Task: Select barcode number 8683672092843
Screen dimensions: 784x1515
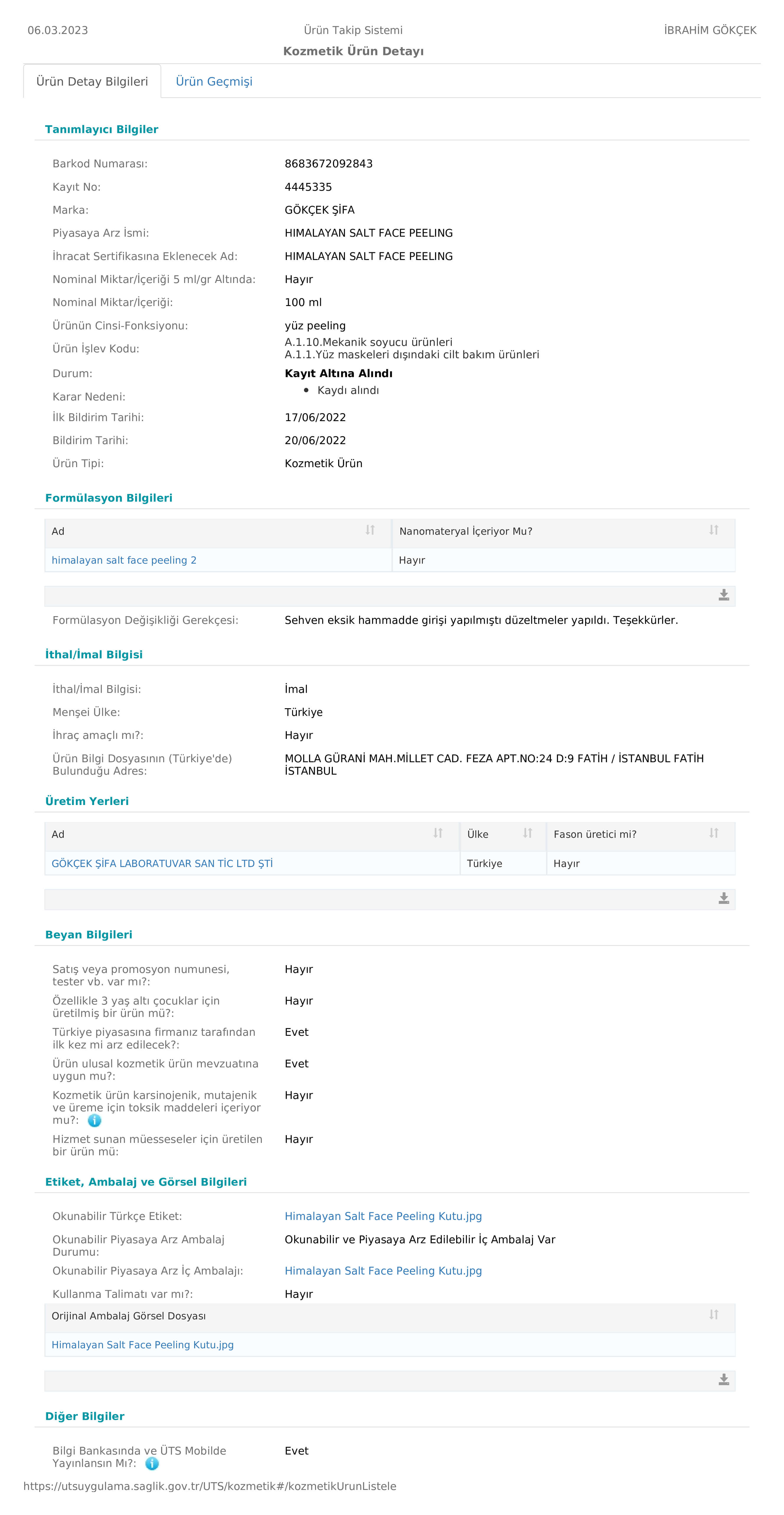Action: 329,163
